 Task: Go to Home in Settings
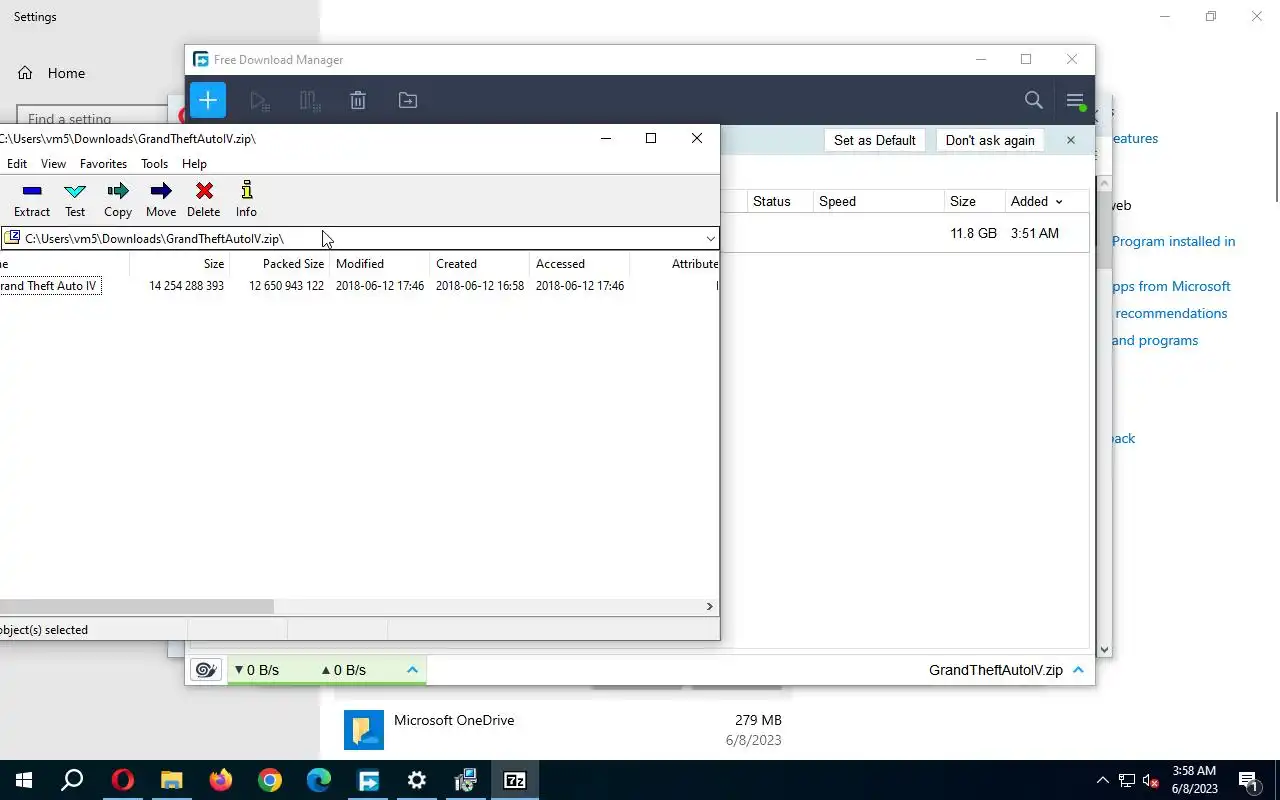(66, 73)
